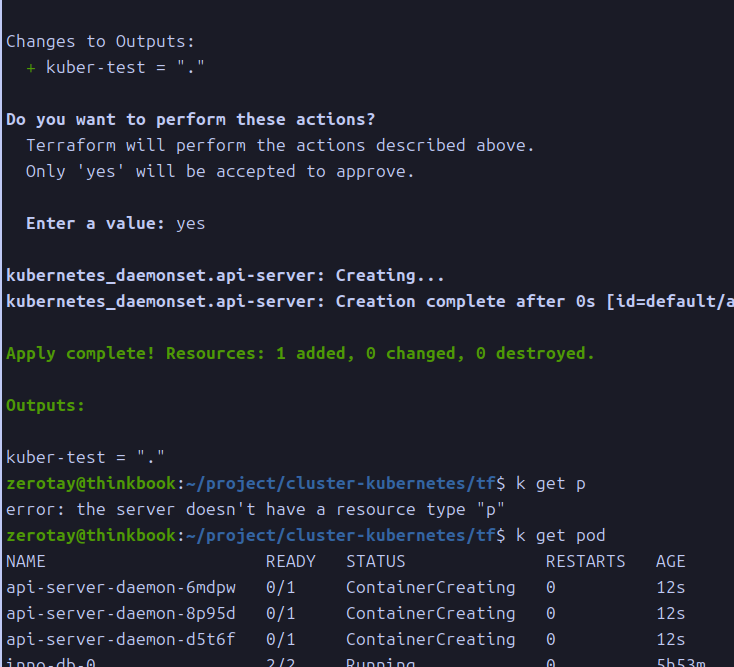The image size is (734, 667).
Task: Click the AGE column header
Action: click(671, 561)
